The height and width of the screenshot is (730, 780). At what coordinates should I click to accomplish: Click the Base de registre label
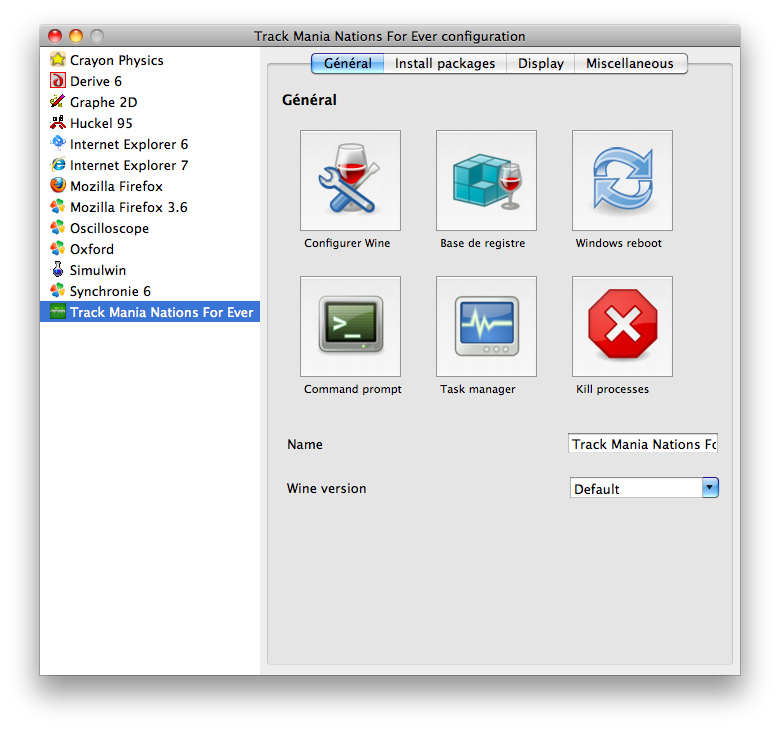point(483,243)
